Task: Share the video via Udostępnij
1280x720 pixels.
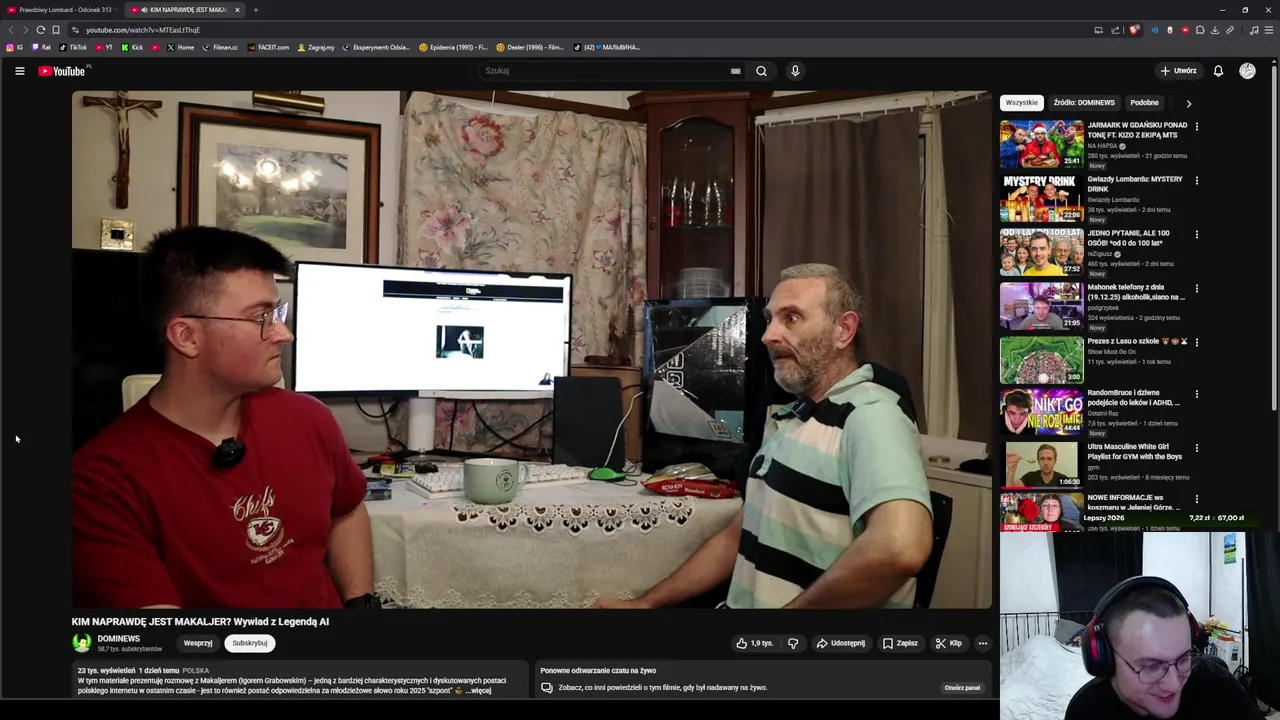Action: pos(840,643)
